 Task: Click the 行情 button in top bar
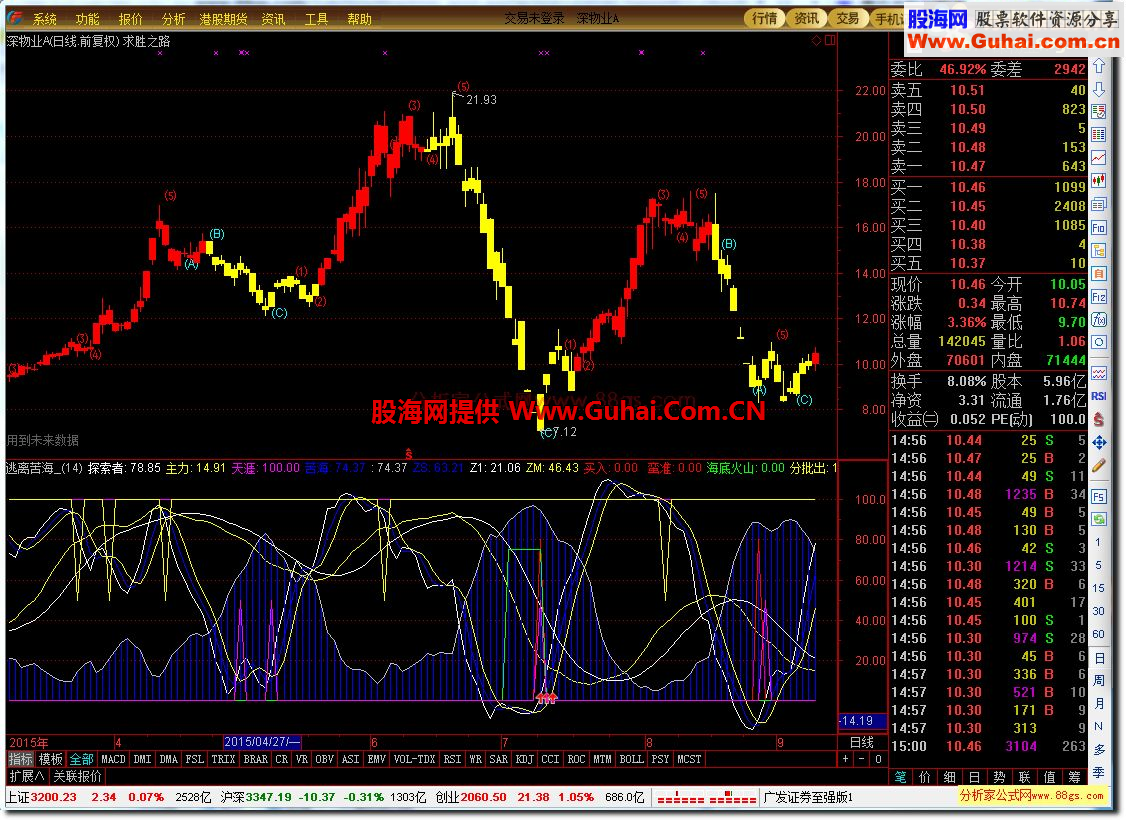(x=764, y=18)
